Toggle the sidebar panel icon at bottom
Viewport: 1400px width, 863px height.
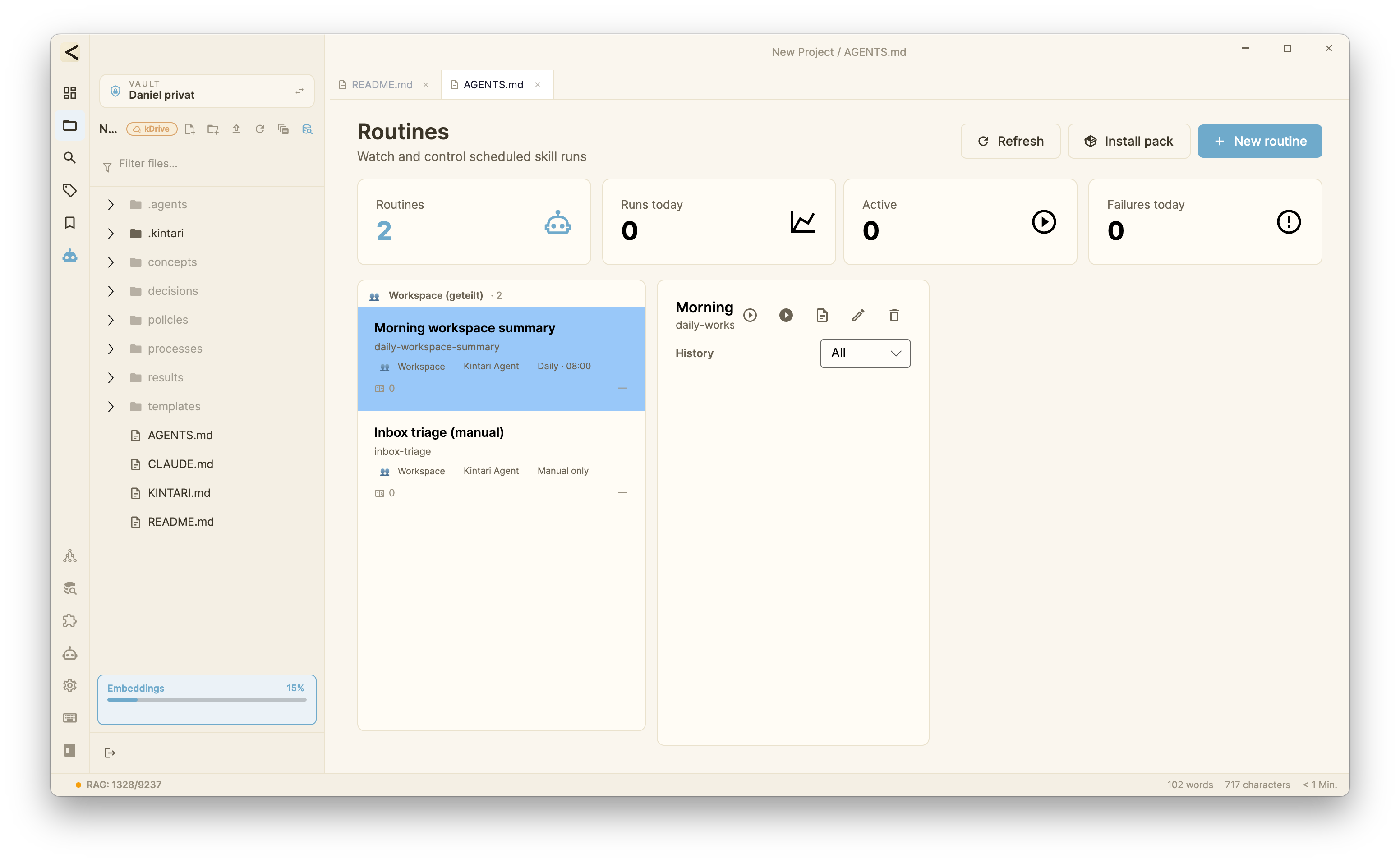pos(69,750)
